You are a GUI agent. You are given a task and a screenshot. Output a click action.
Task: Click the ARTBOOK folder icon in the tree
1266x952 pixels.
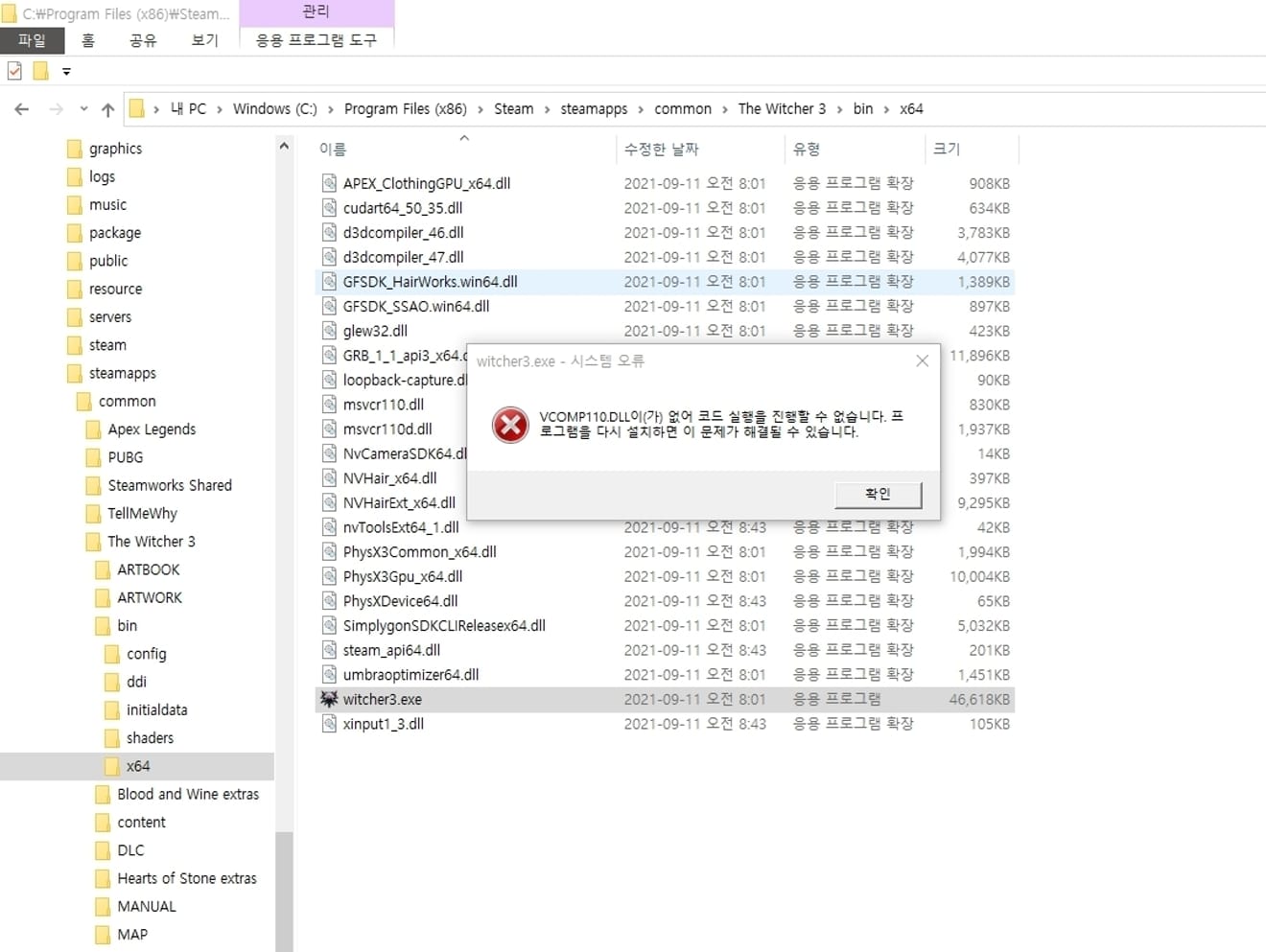tap(103, 569)
